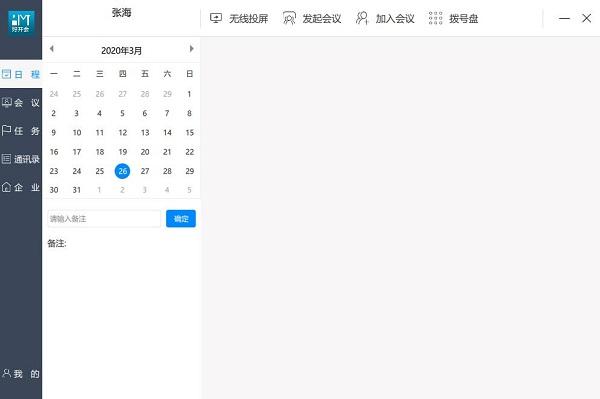Click 加入会议 to join a meeting
Screen dimensions: 600x399
(x=385, y=18)
